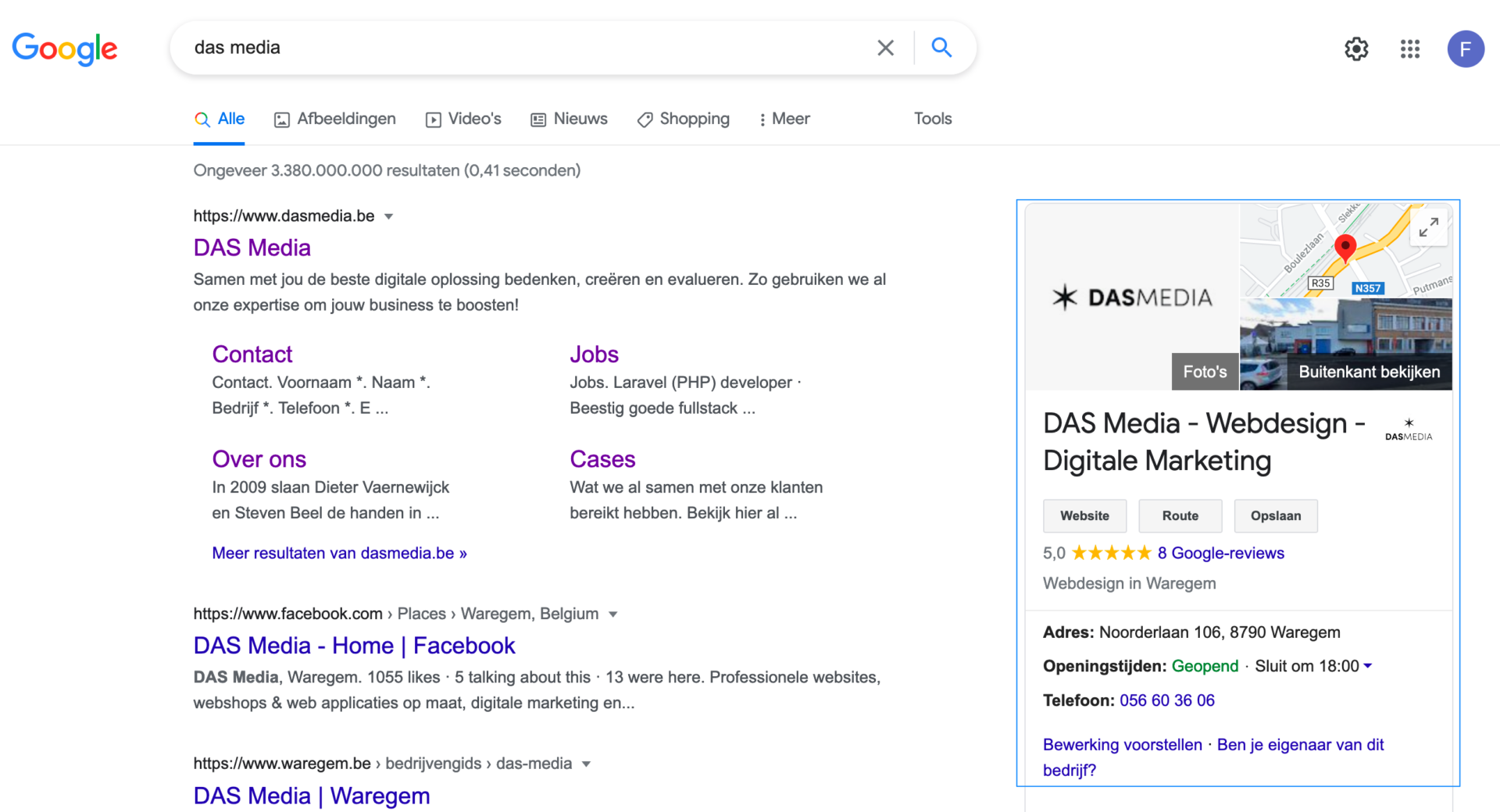The image size is (1500, 812).
Task: Click the https://www.dasmedia.be URL text
Action: pyautogui.click(x=284, y=216)
